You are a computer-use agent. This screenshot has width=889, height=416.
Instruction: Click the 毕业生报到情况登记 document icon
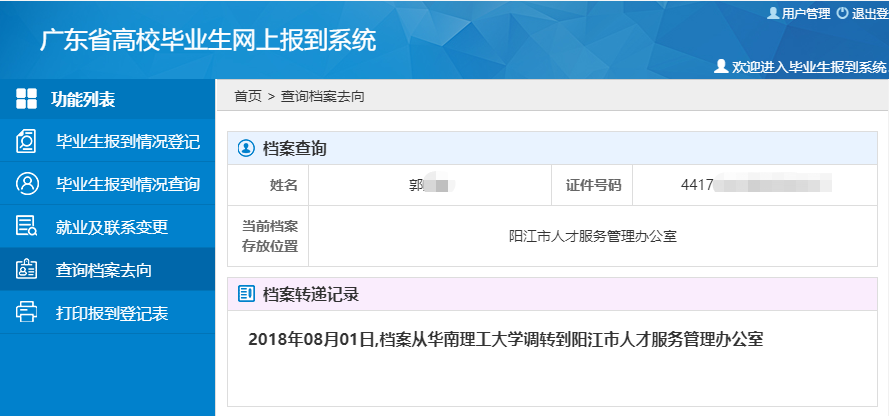coord(27,141)
